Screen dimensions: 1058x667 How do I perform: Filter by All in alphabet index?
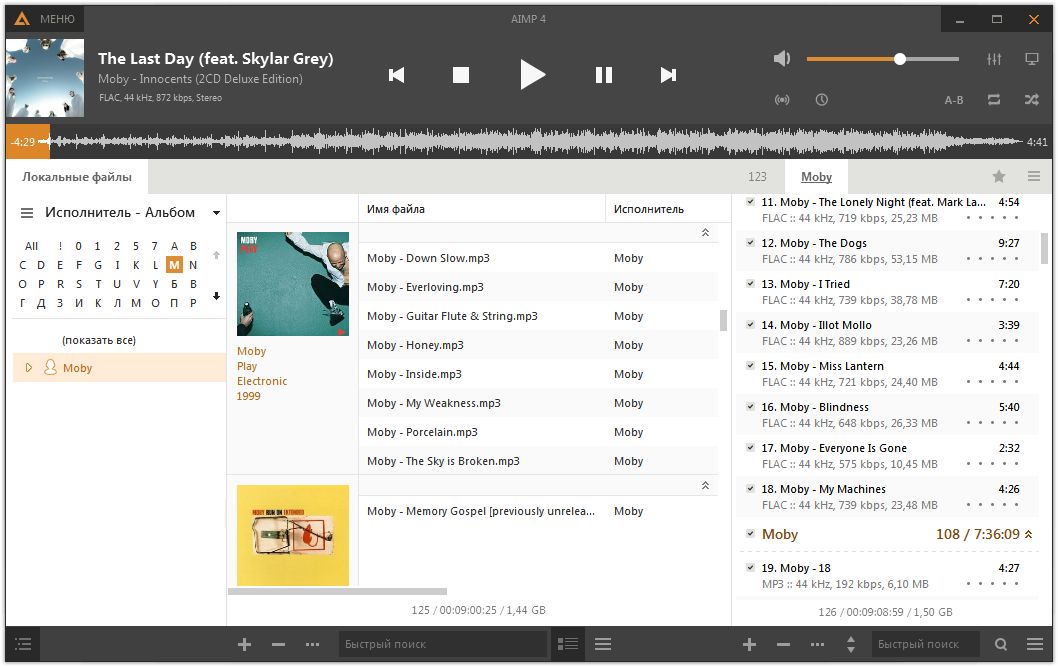coord(31,246)
